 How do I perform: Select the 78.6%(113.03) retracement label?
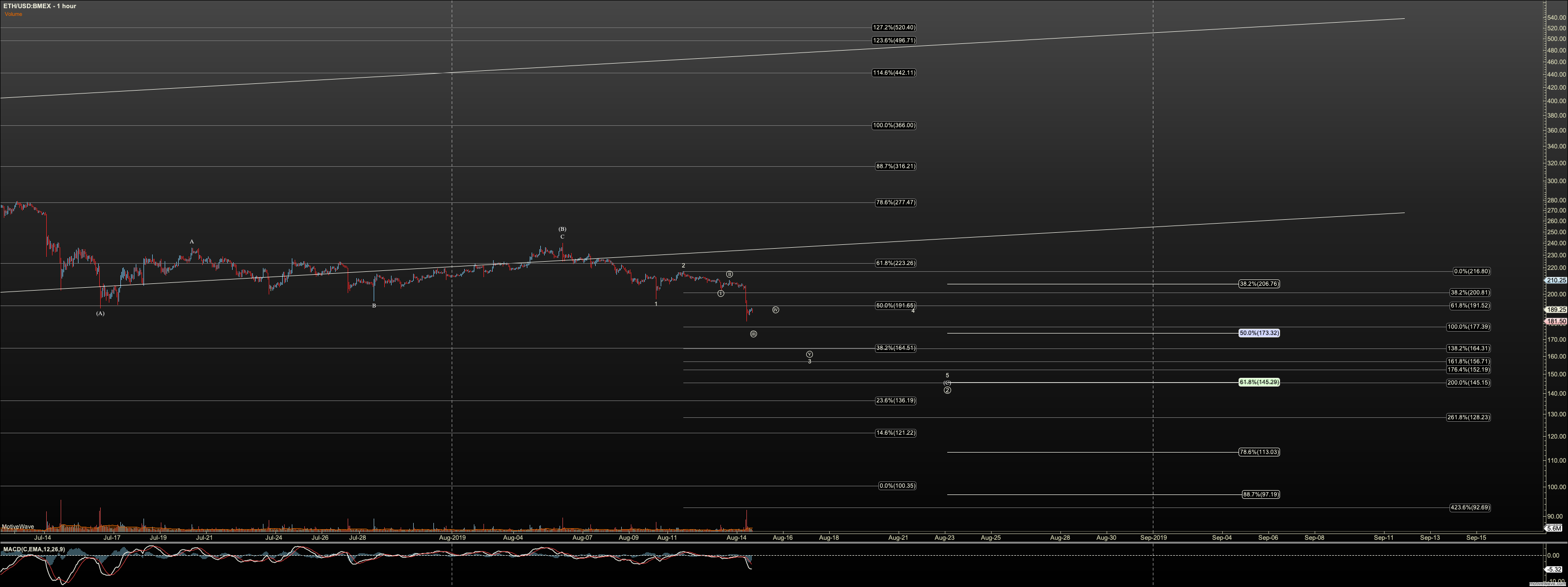click(1259, 453)
